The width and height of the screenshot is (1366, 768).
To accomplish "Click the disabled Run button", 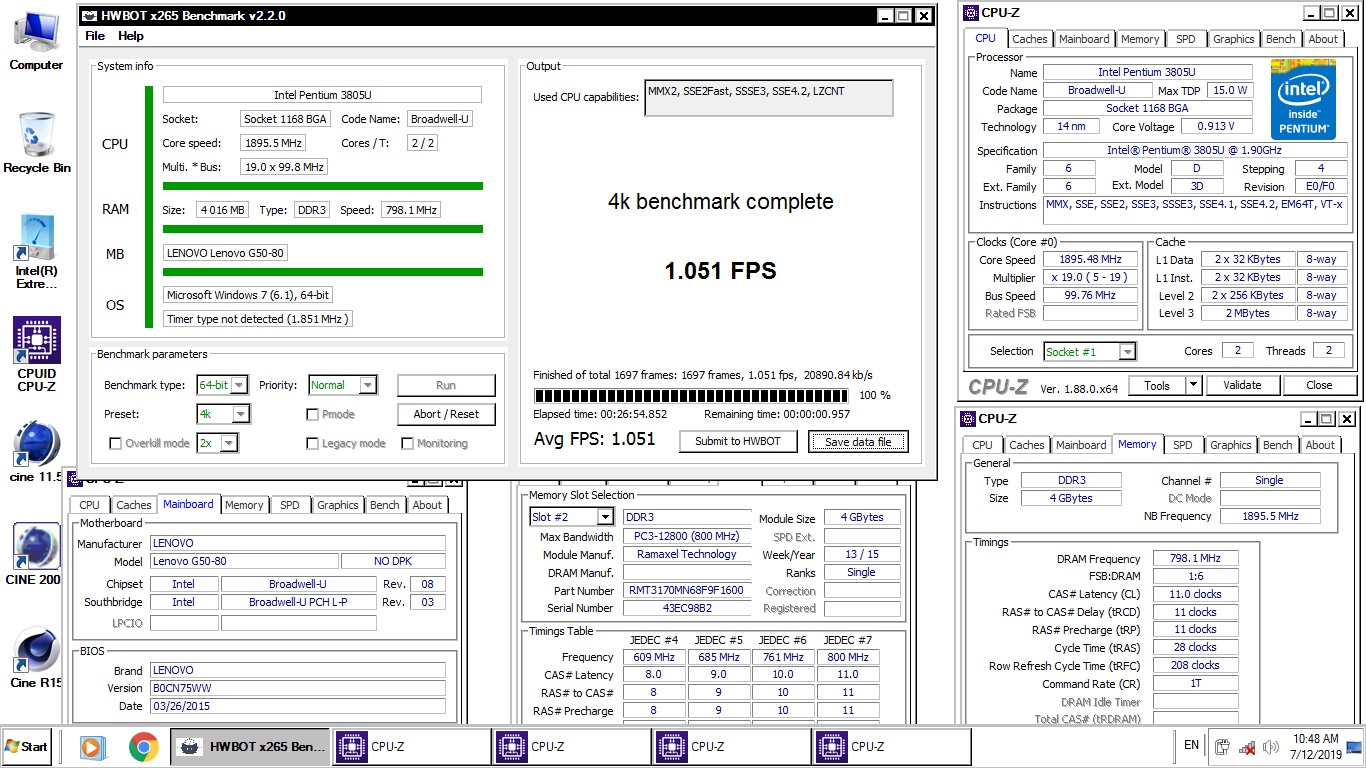I will click(446, 385).
